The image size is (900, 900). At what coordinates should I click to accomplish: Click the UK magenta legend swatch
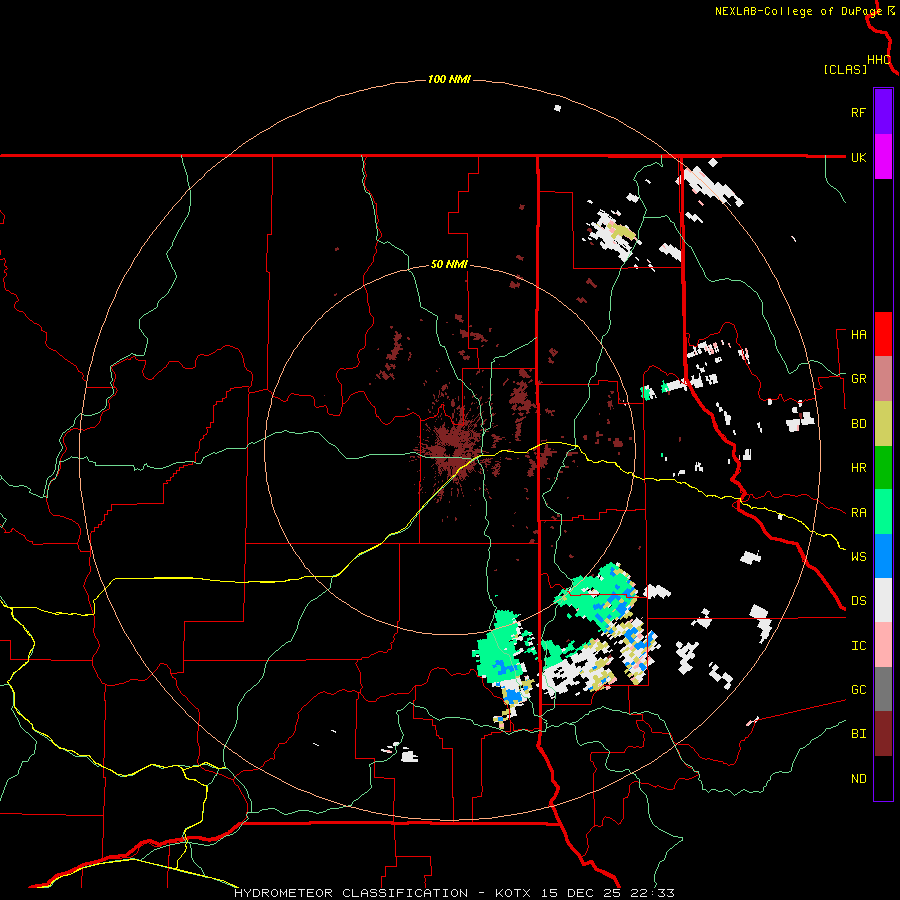pos(883,157)
